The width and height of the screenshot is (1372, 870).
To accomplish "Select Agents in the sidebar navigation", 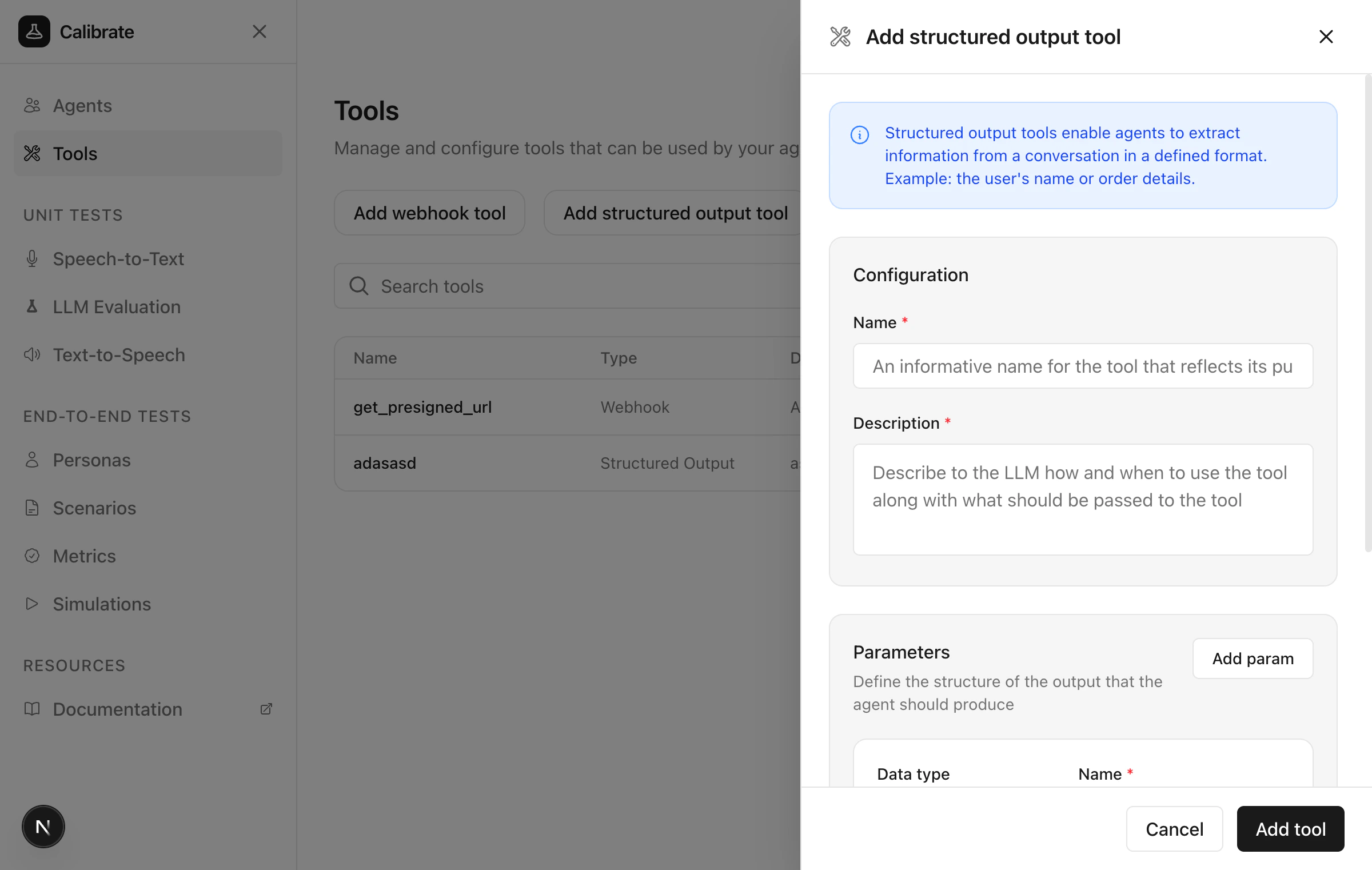I will click(82, 105).
